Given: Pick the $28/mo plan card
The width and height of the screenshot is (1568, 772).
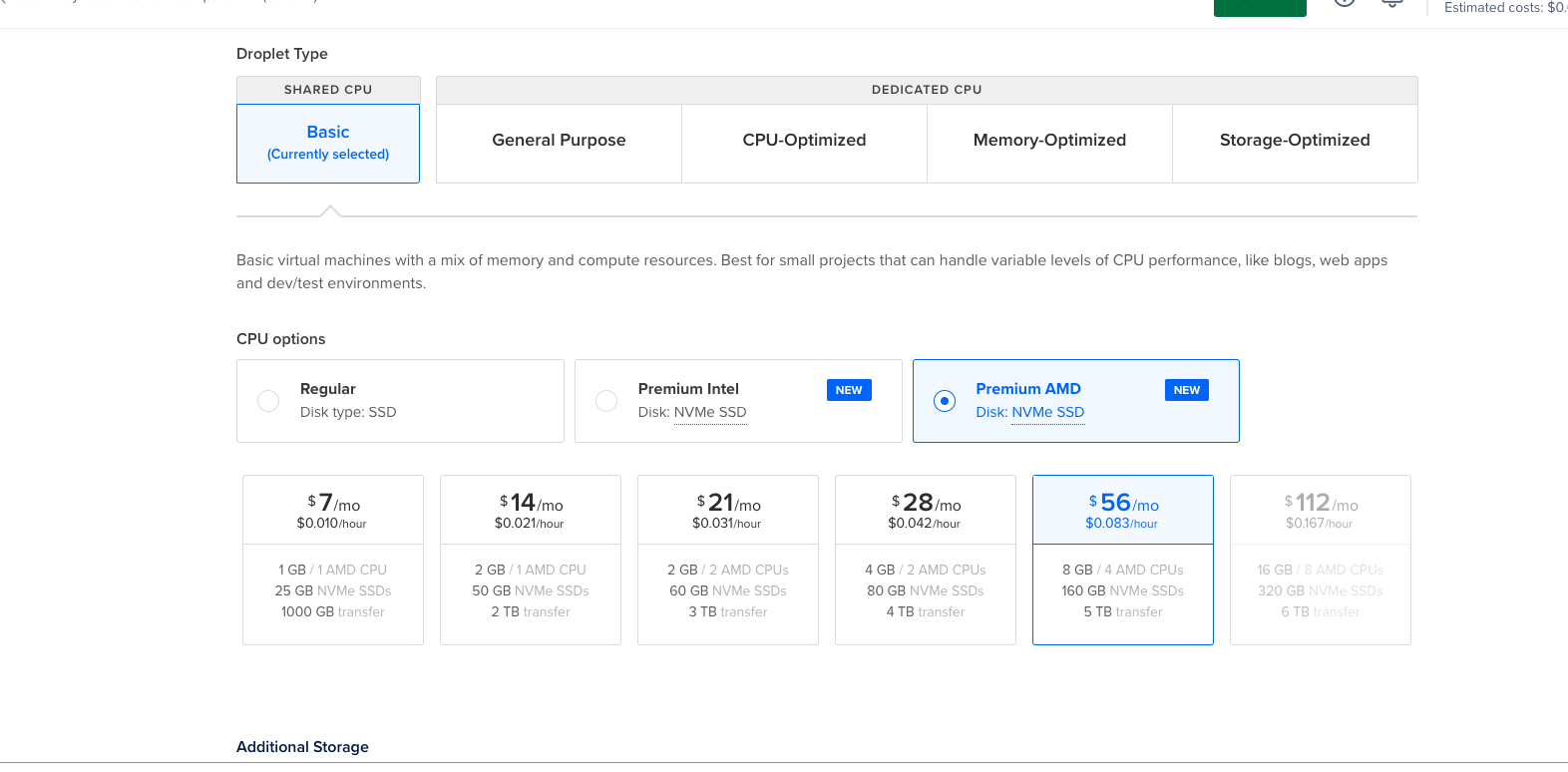Looking at the screenshot, I should [926, 560].
